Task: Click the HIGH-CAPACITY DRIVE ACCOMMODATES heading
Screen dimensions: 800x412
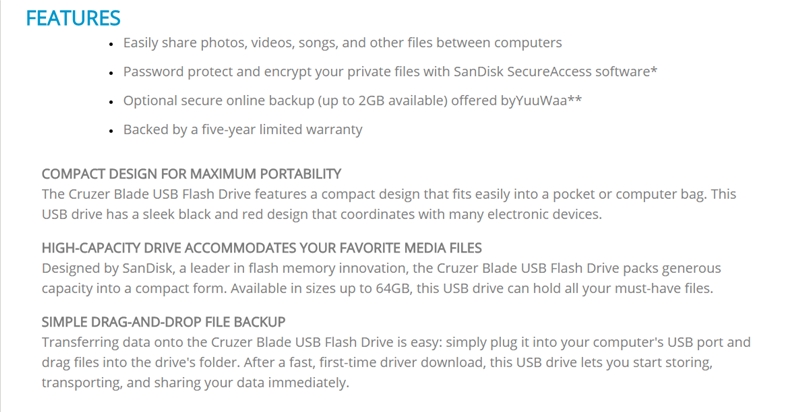Action: 262,248
